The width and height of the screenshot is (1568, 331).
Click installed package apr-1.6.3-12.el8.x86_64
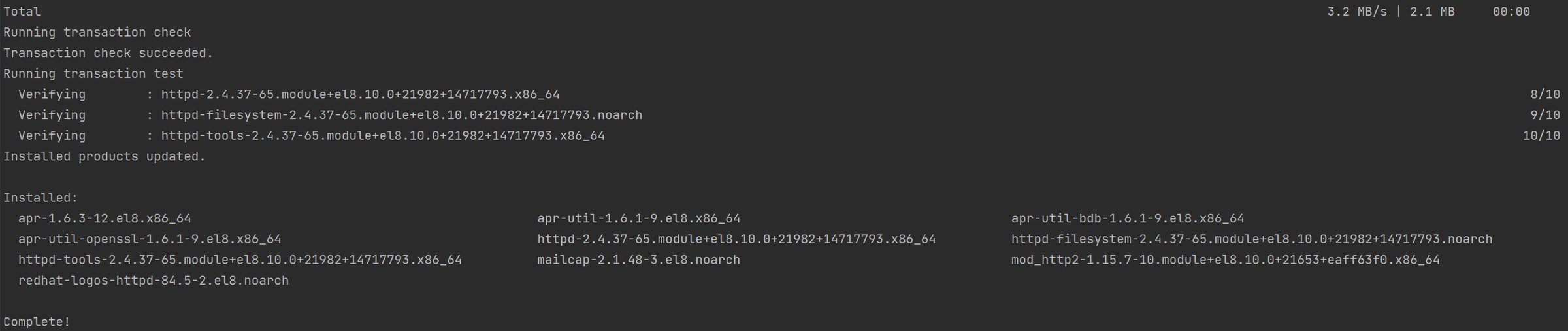[x=105, y=218]
